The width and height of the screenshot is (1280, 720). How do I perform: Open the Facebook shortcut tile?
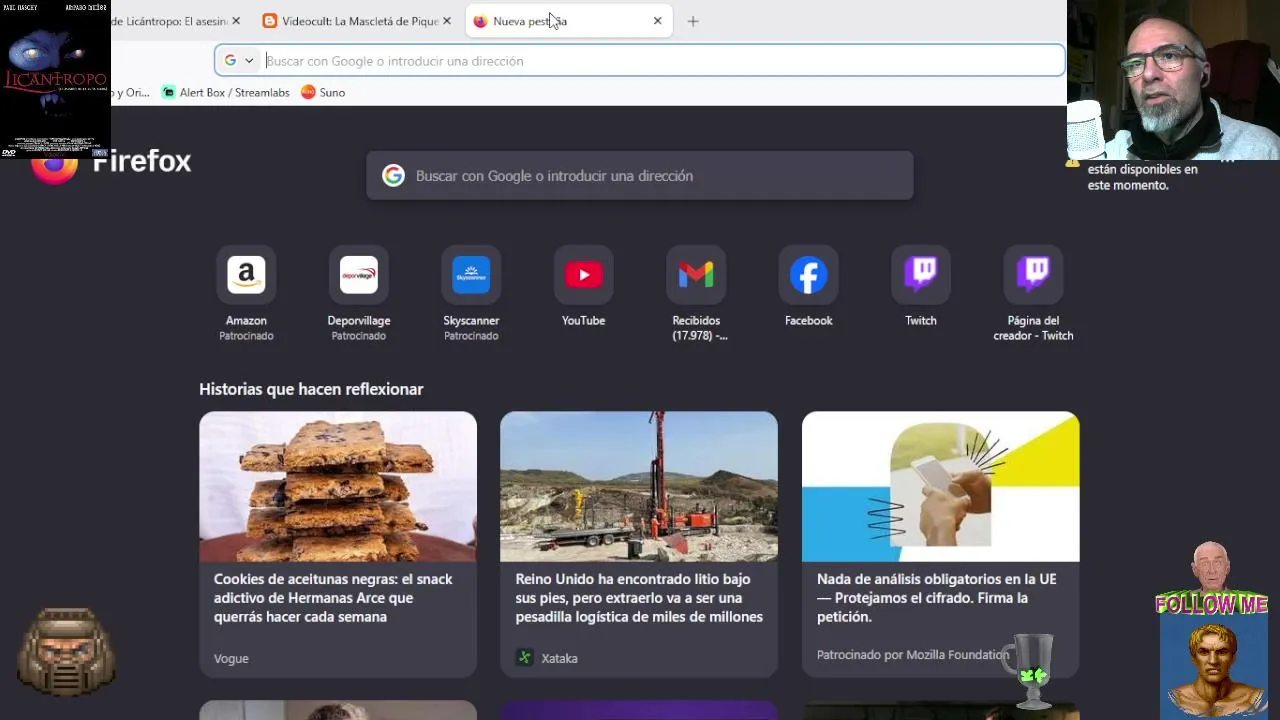click(x=808, y=275)
